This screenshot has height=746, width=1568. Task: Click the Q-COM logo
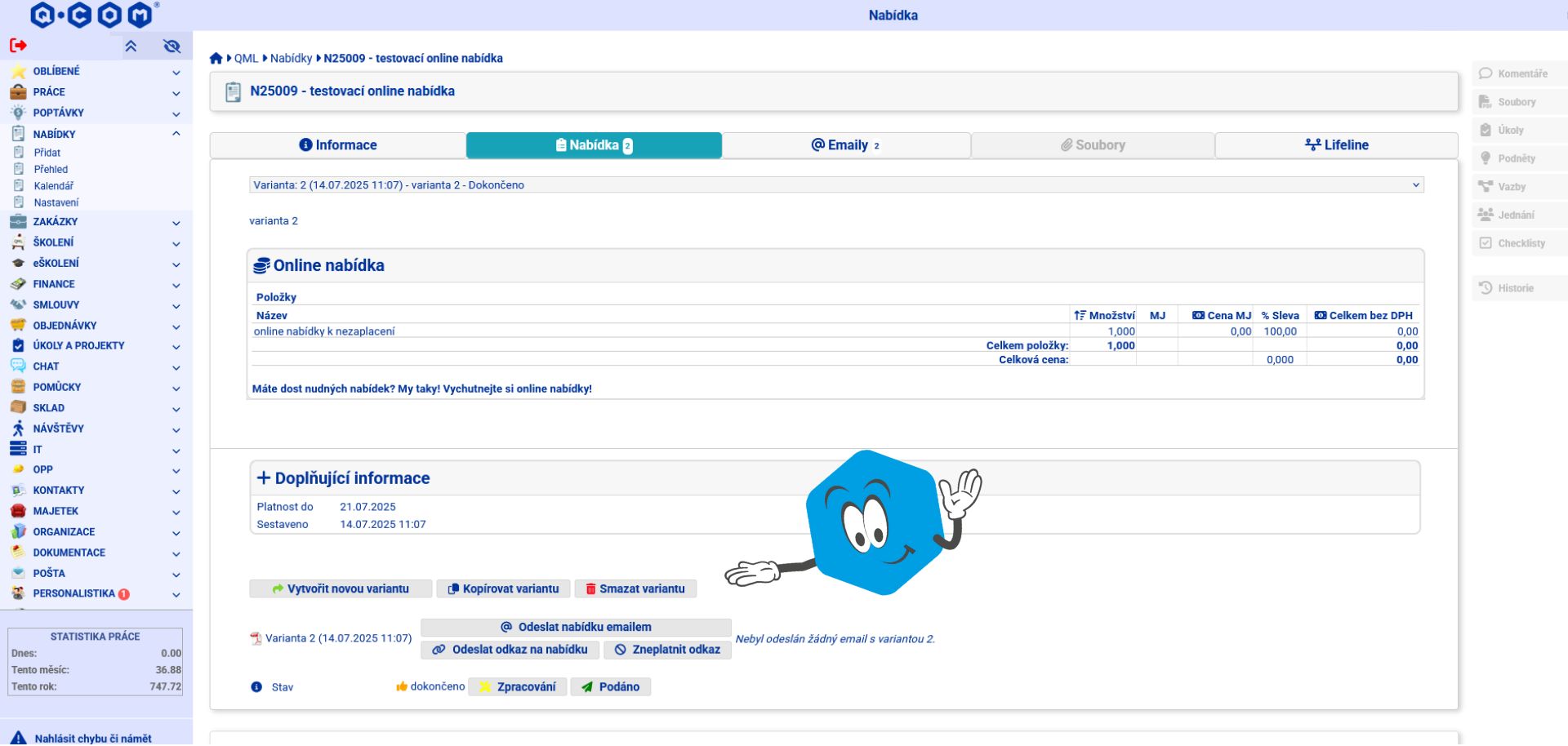(x=94, y=15)
